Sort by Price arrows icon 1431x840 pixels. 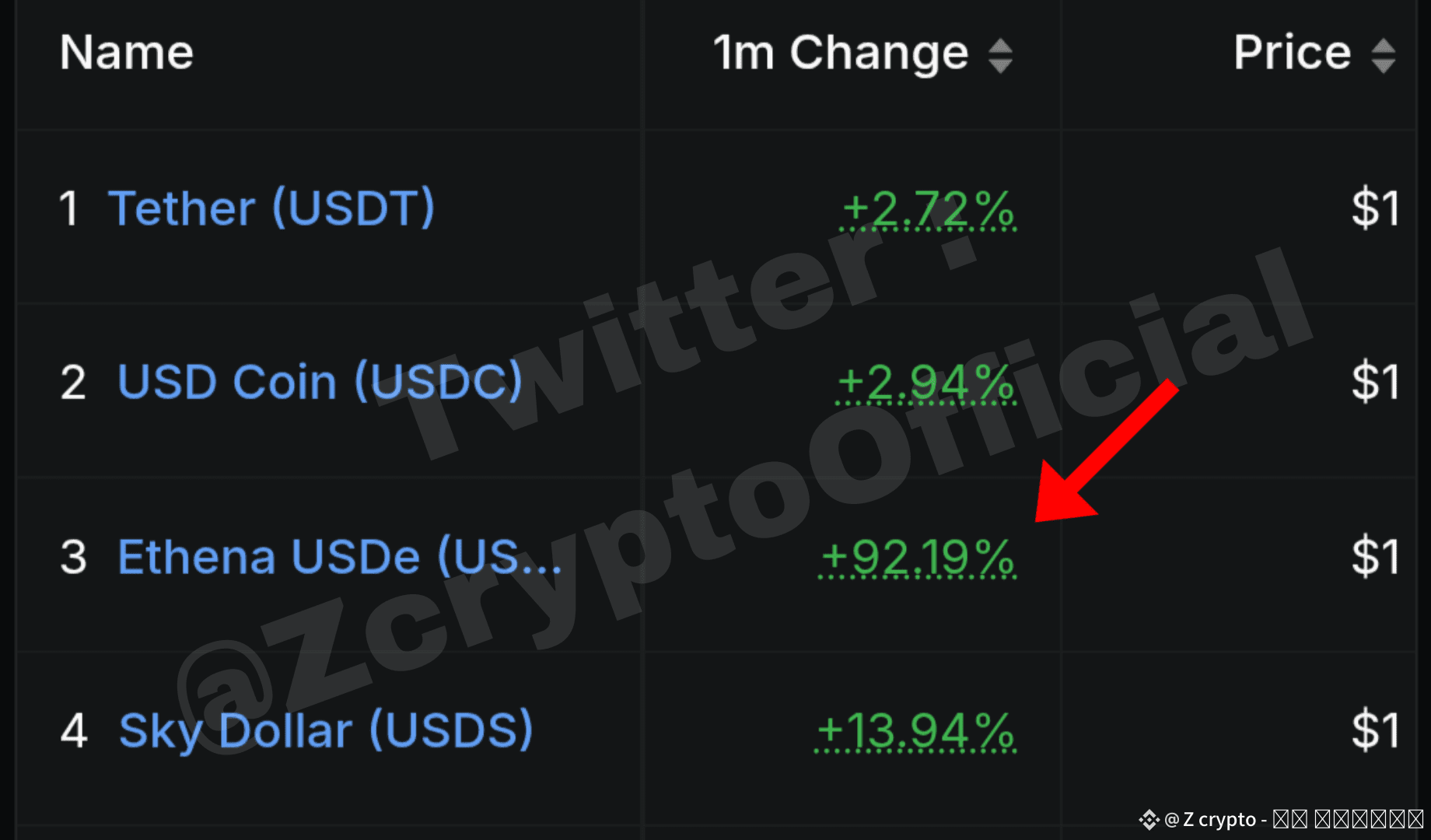[1384, 55]
